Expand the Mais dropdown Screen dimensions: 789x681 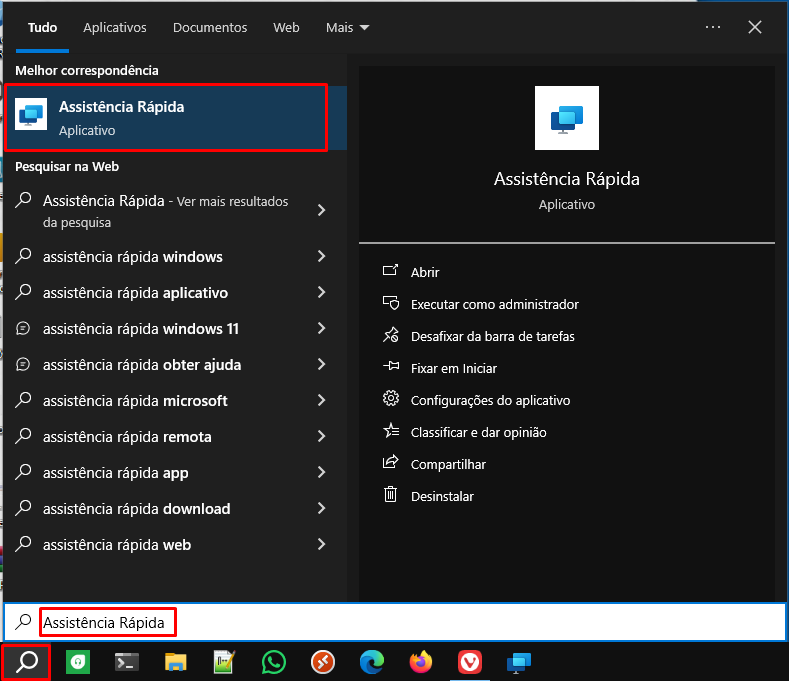coord(347,27)
